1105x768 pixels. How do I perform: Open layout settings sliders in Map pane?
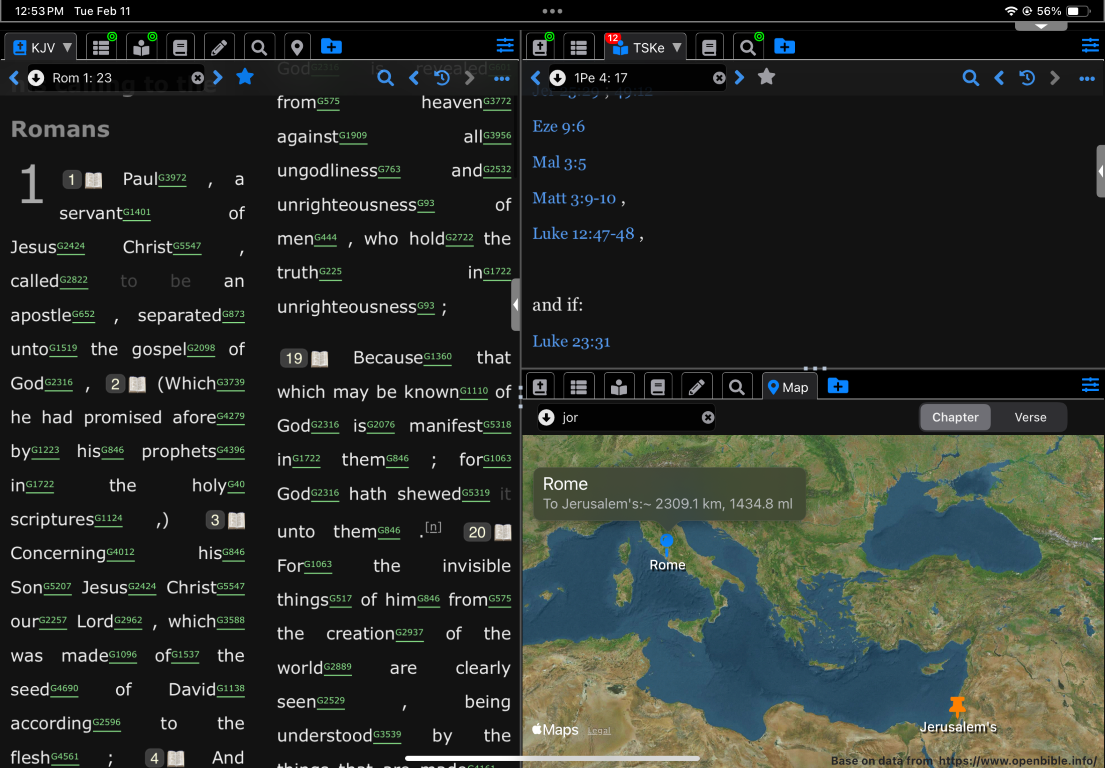tap(1090, 386)
